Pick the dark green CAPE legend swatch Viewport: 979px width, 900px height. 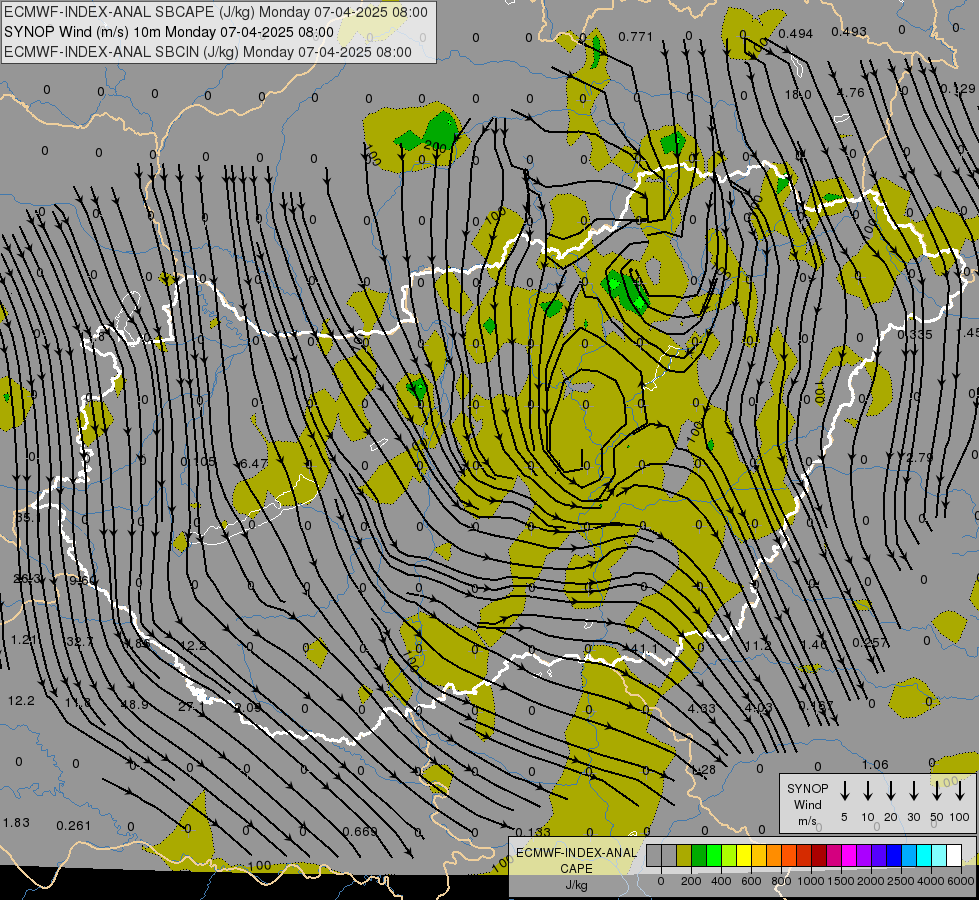pos(699,856)
